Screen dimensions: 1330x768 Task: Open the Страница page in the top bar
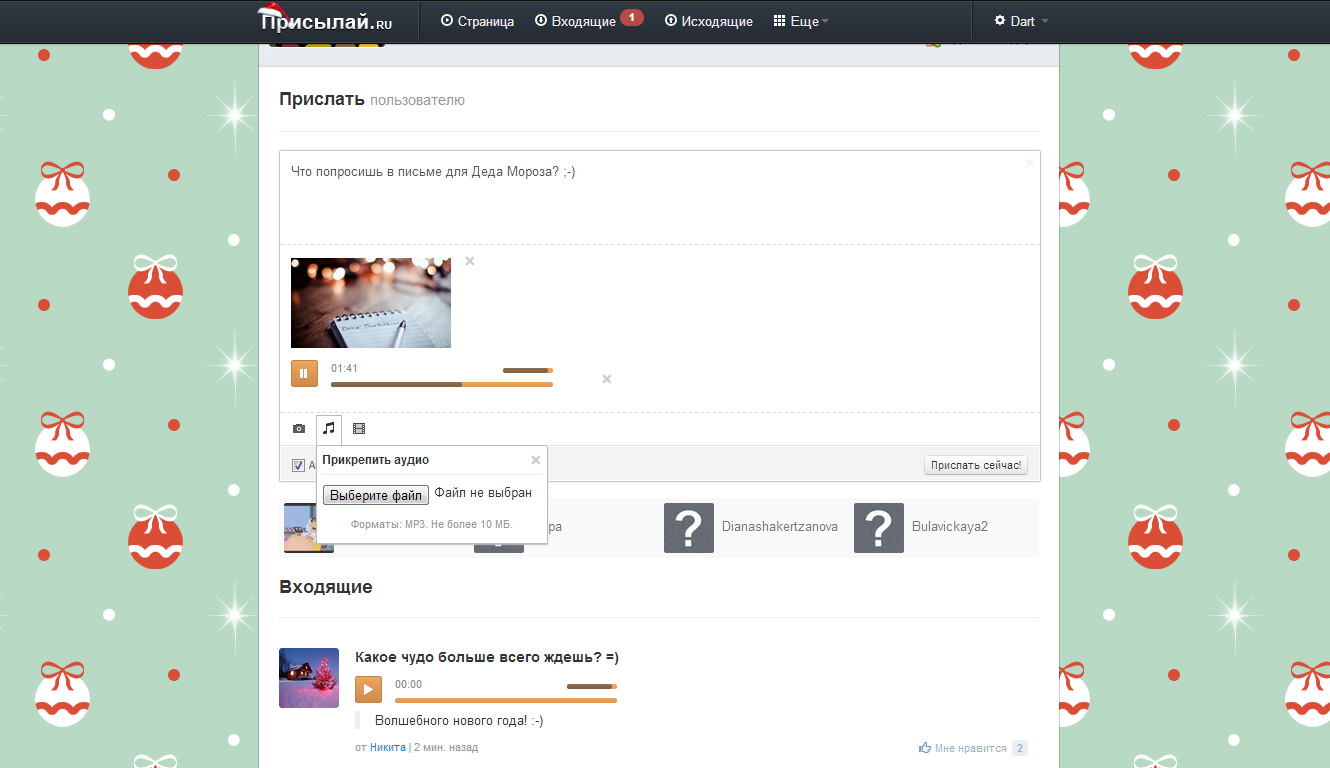click(477, 21)
